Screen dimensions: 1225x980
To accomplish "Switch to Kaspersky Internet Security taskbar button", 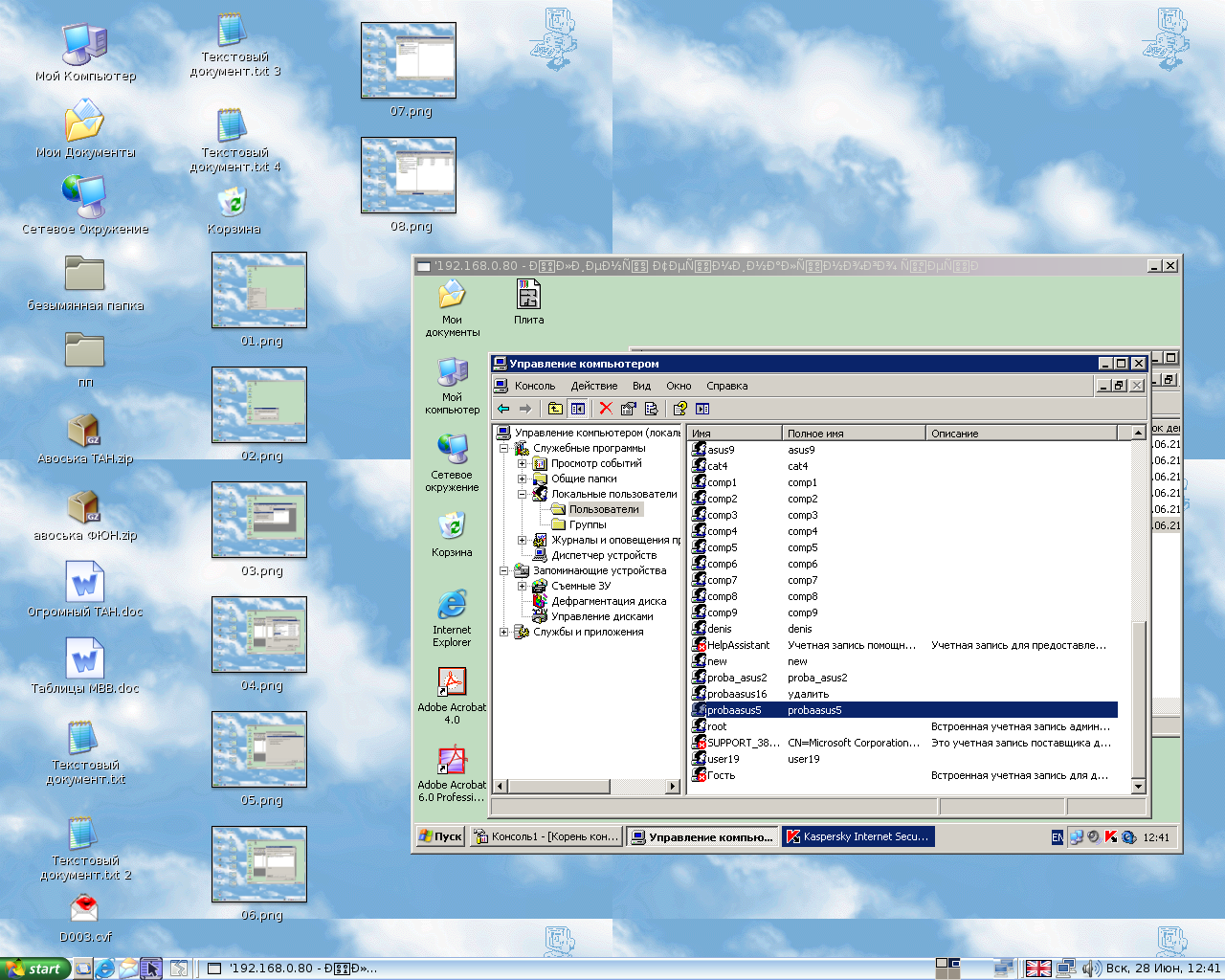I will pyautogui.click(x=857, y=836).
